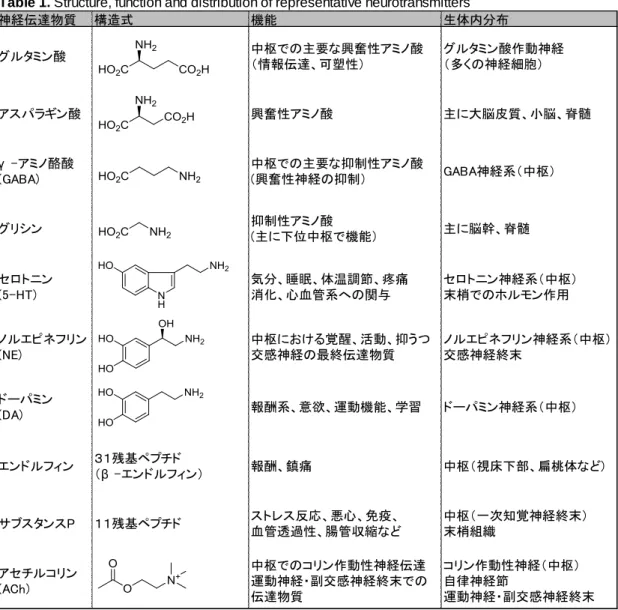The image size is (618, 610).
Task: Click 中枢(視床下部、扁桃体など) cell
Action: click(525, 466)
